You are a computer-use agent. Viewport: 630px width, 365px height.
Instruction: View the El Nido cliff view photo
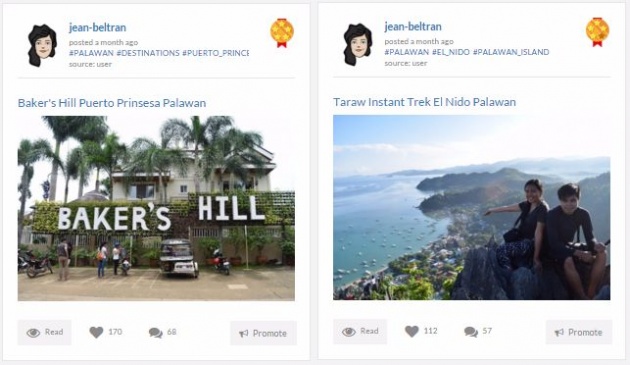click(472, 207)
